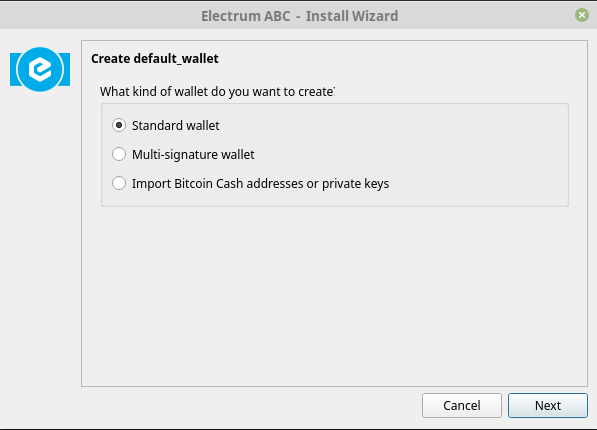This screenshot has height=430, width=597.
Task: Click the blank title bar area left of title
Action: click(99, 15)
